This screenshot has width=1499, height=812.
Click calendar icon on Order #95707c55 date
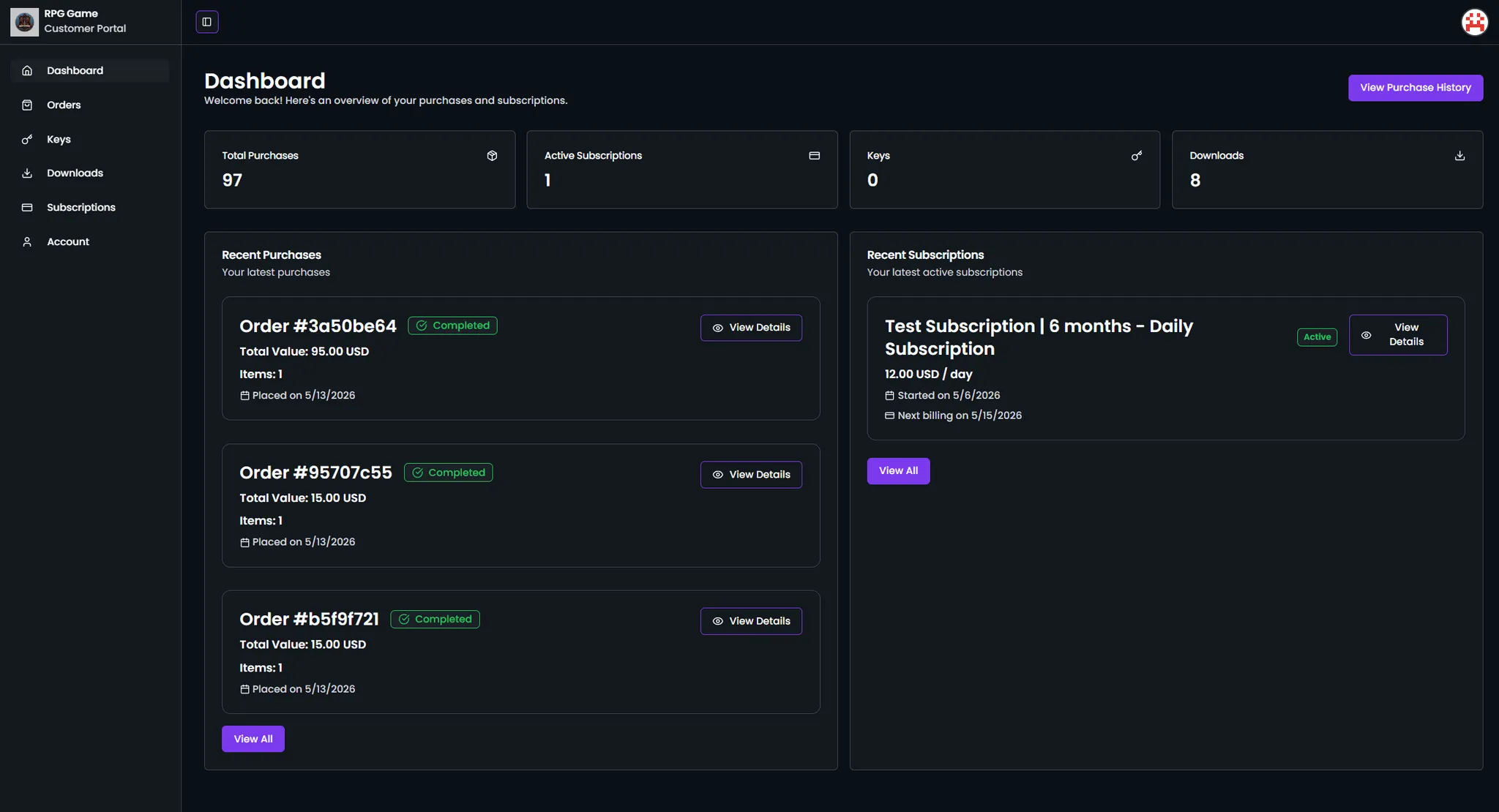point(244,543)
